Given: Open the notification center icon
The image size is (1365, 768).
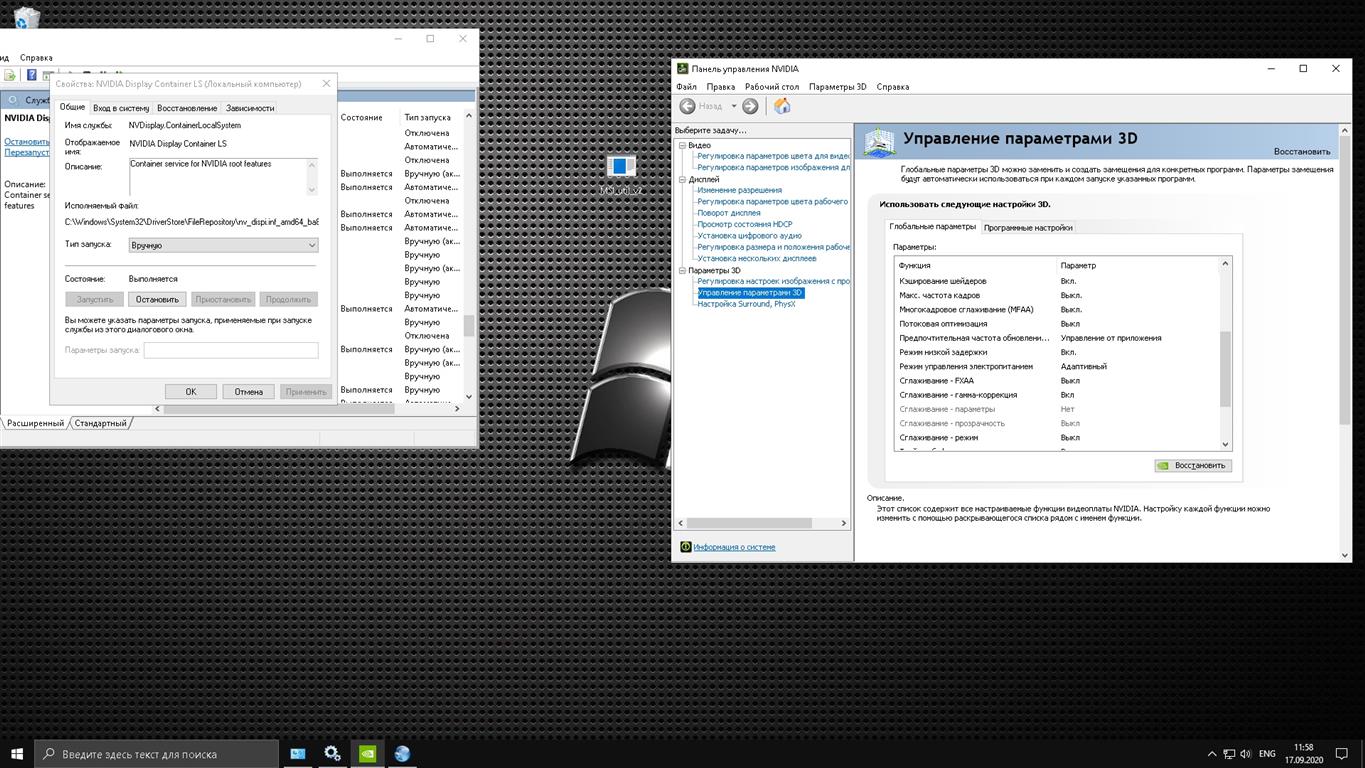Looking at the screenshot, I should coord(1341,754).
